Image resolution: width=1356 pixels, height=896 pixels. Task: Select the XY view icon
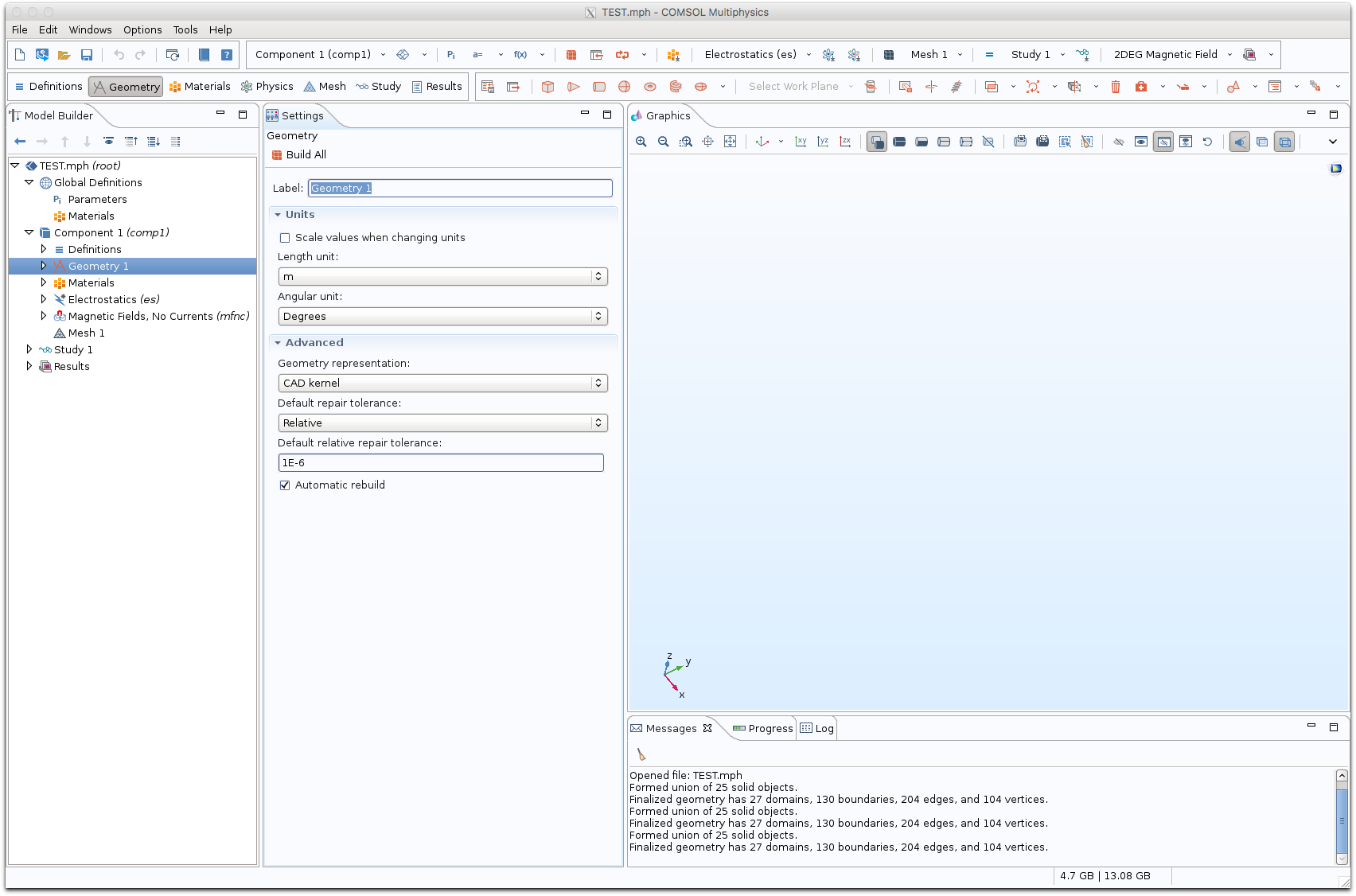[801, 142]
